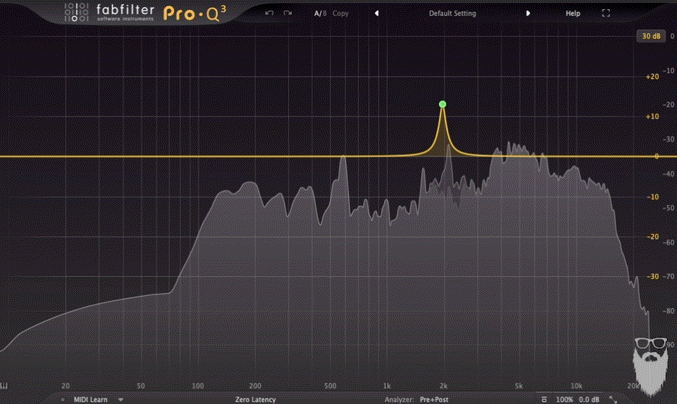
Task: Click the 10k frequency axis label
Action: pos(576,385)
